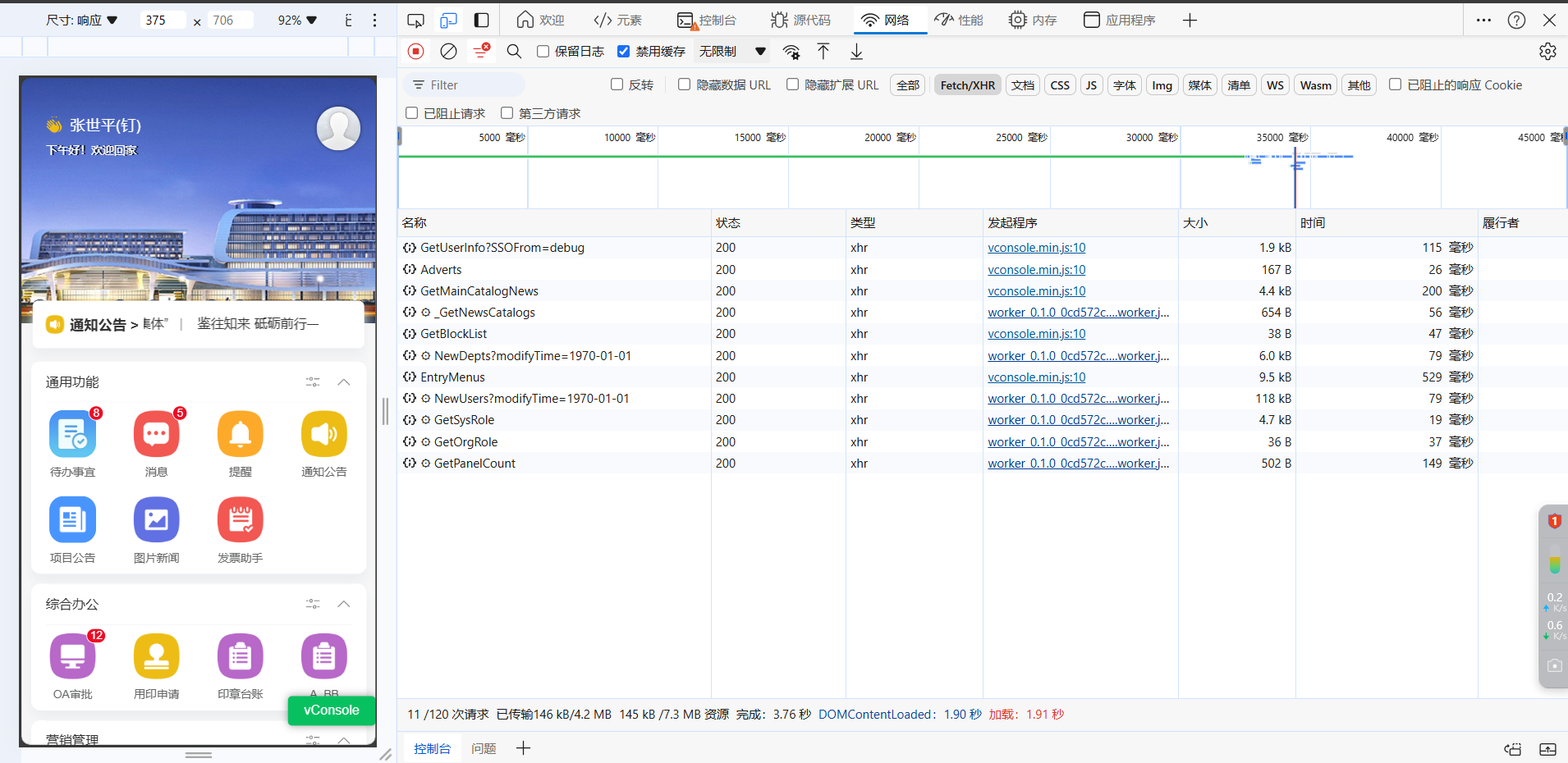1568x763 pixels.
Task: Open DevTools more options ellipsis
Action: coord(1483,20)
